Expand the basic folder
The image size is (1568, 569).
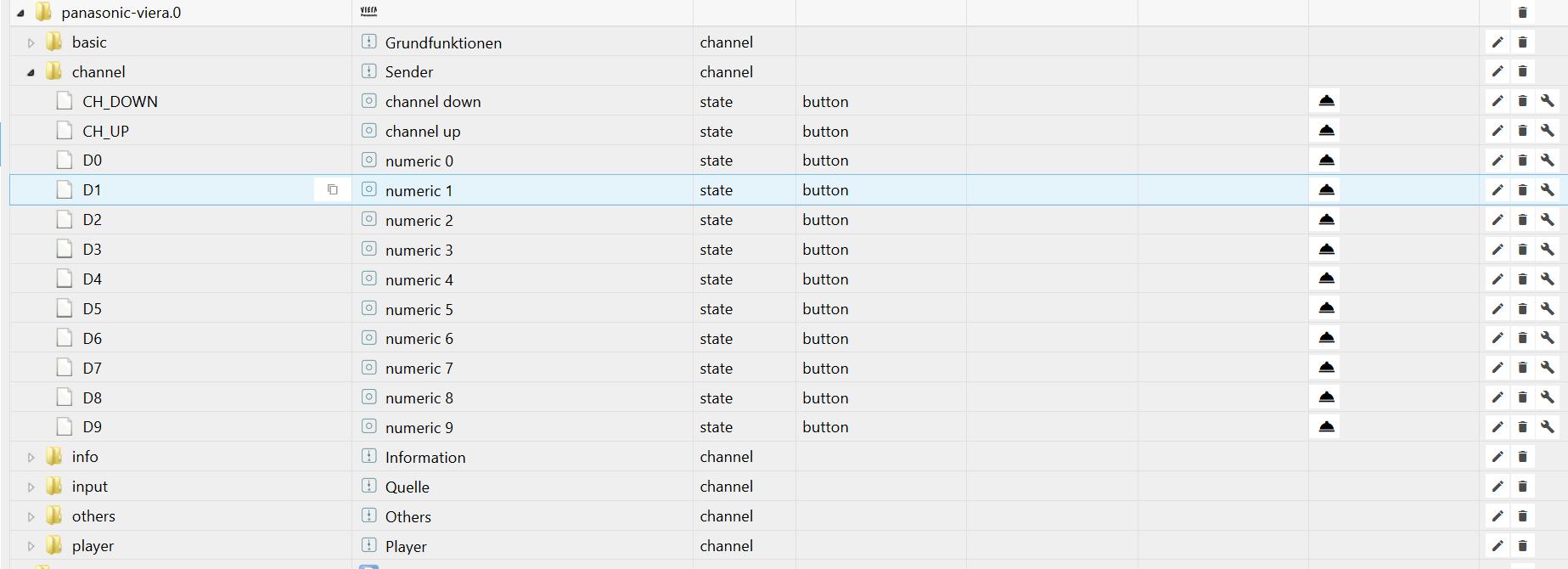[31, 42]
